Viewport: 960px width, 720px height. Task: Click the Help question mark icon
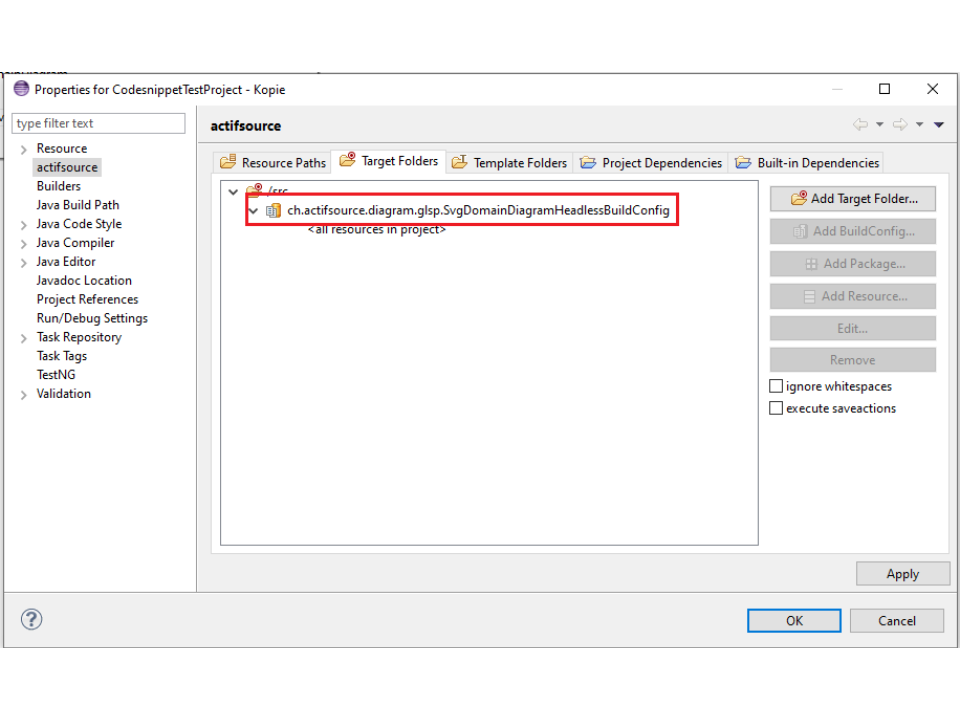click(32, 620)
